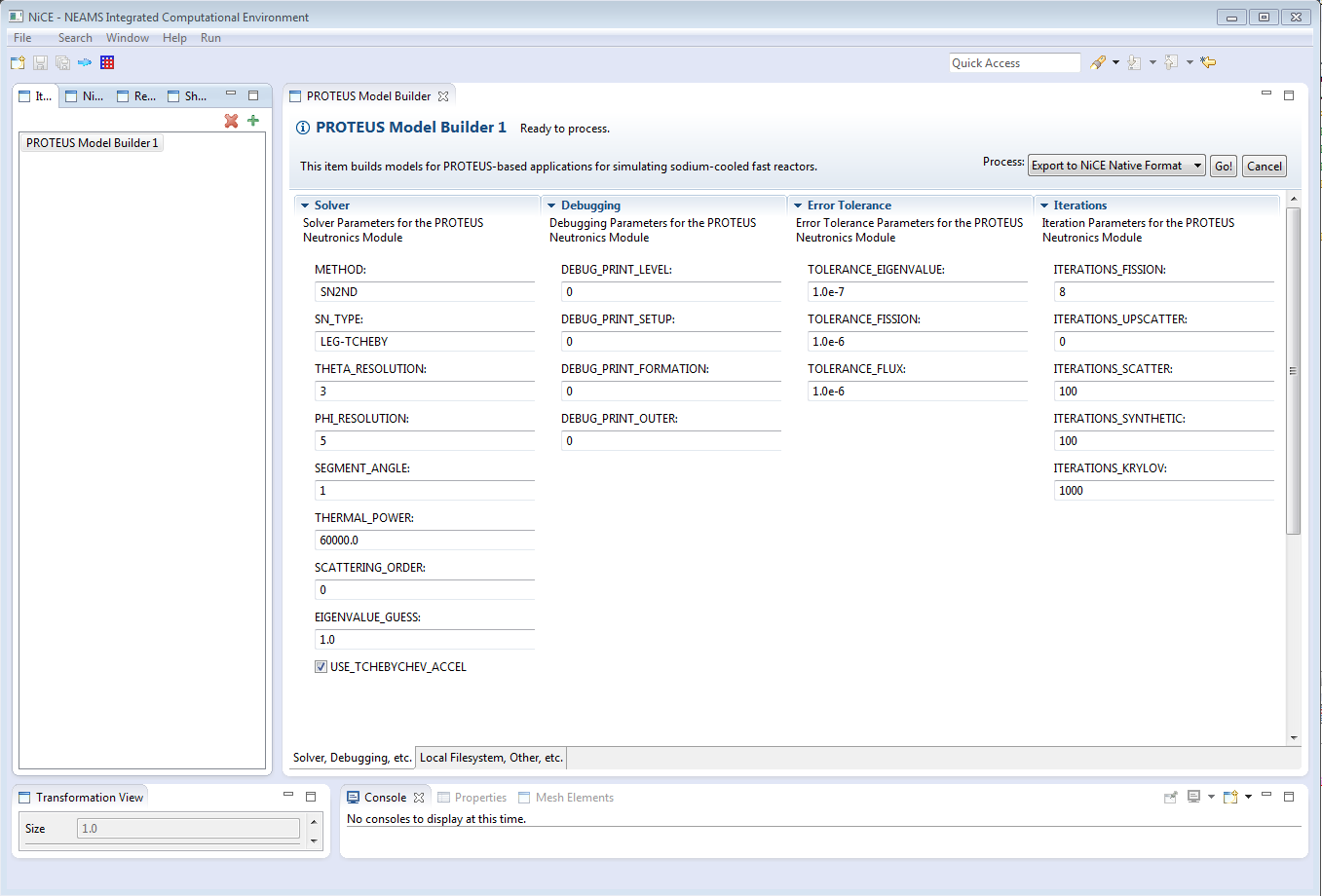Screen dimensions: 1322x896
Task: Click the pen annotation toolbar icon
Action: pyautogui.click(x=1098, y=62)
